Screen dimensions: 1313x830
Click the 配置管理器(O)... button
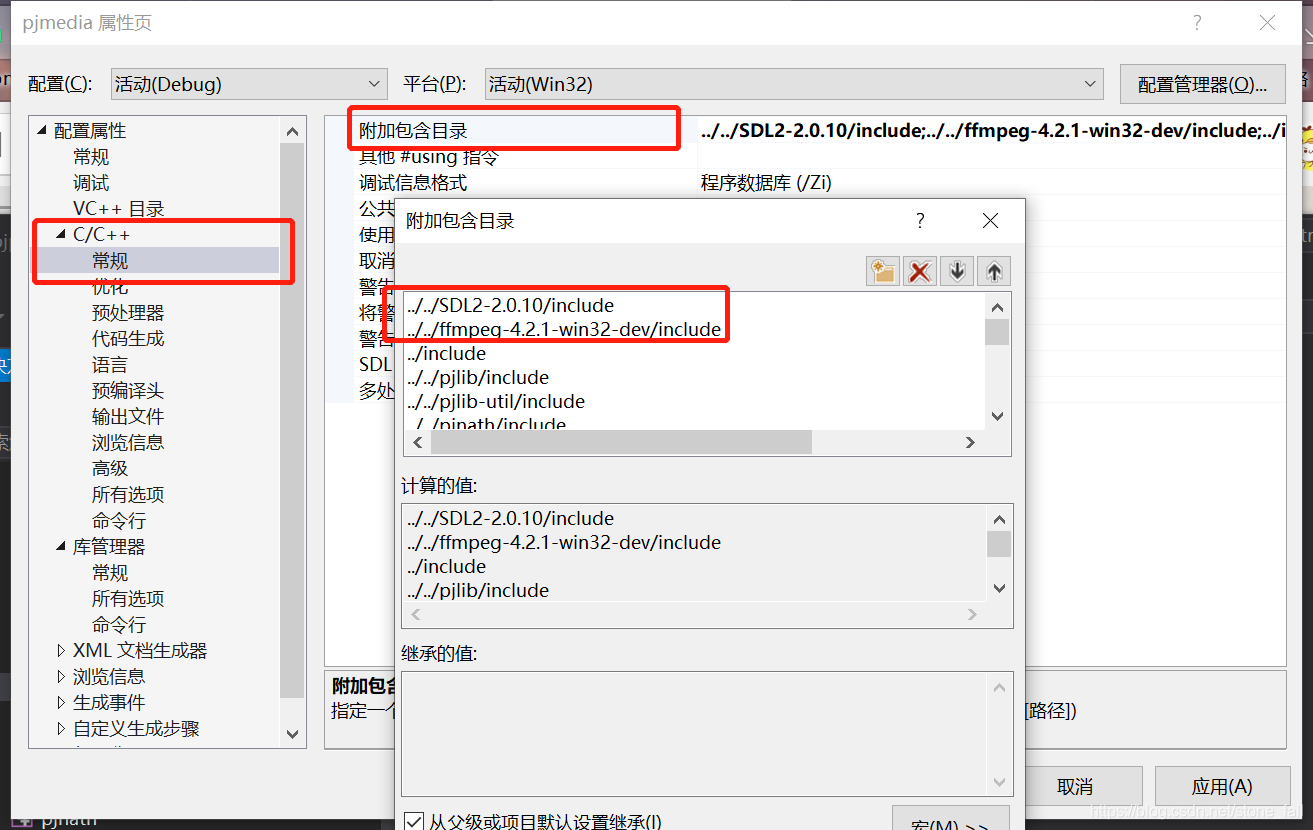click(1202, 84)
